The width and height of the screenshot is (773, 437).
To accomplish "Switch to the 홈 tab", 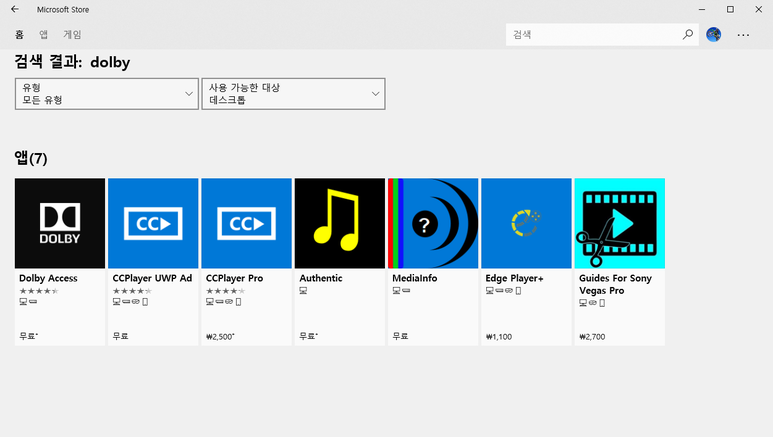I will point(19,35).
